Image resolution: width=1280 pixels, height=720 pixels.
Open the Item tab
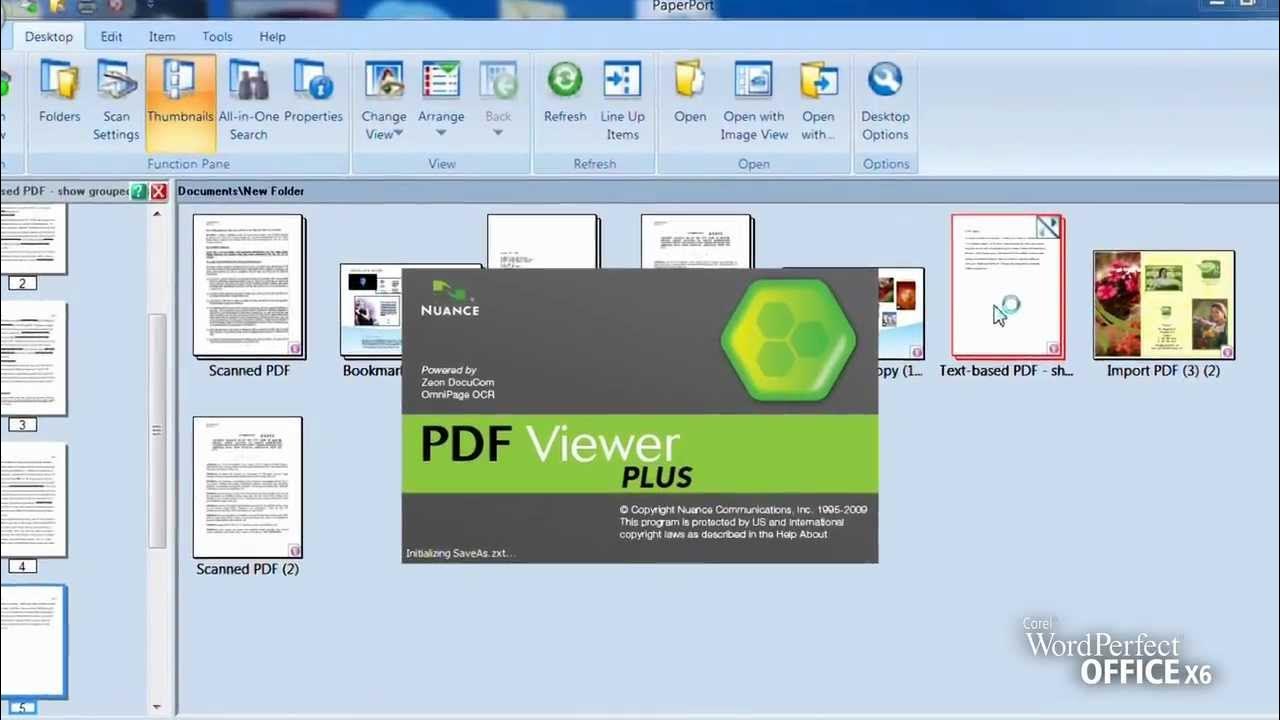click(162, 37)
